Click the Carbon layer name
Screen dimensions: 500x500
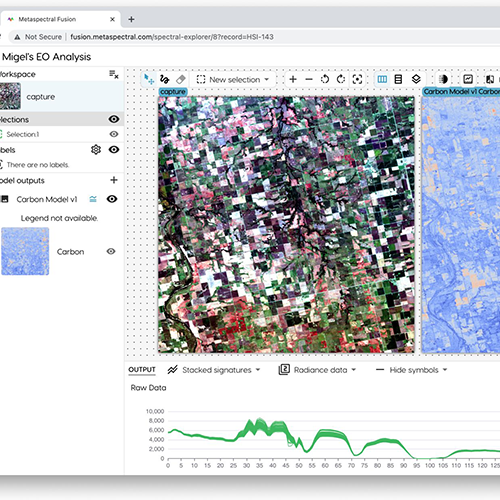point(70,252)
